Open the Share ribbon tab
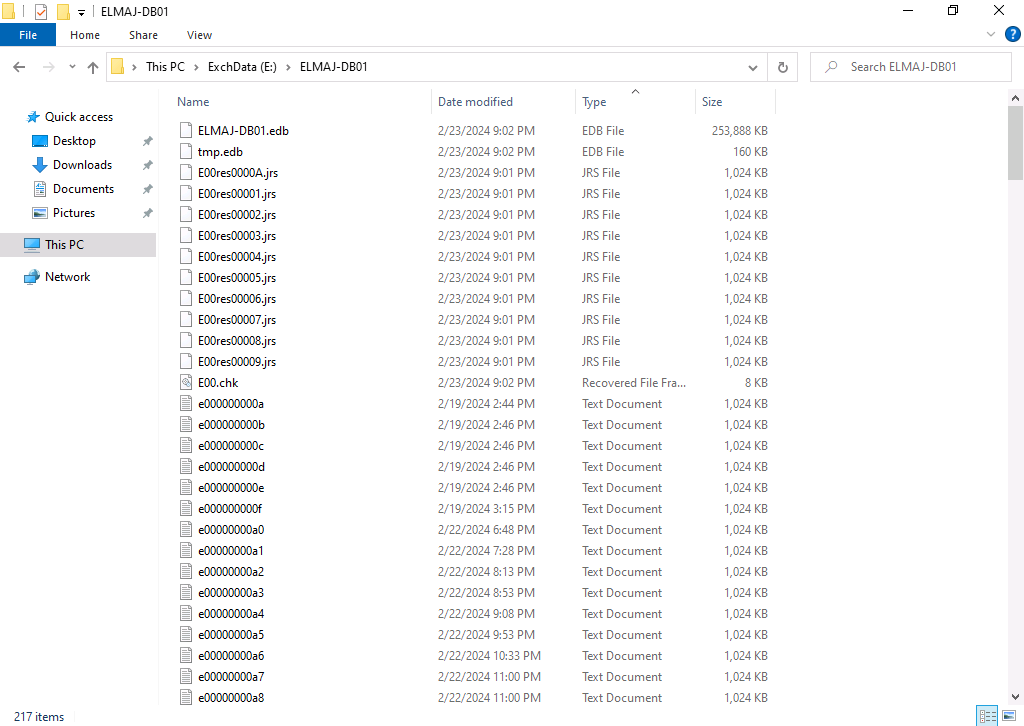 [x=143, y=34]
